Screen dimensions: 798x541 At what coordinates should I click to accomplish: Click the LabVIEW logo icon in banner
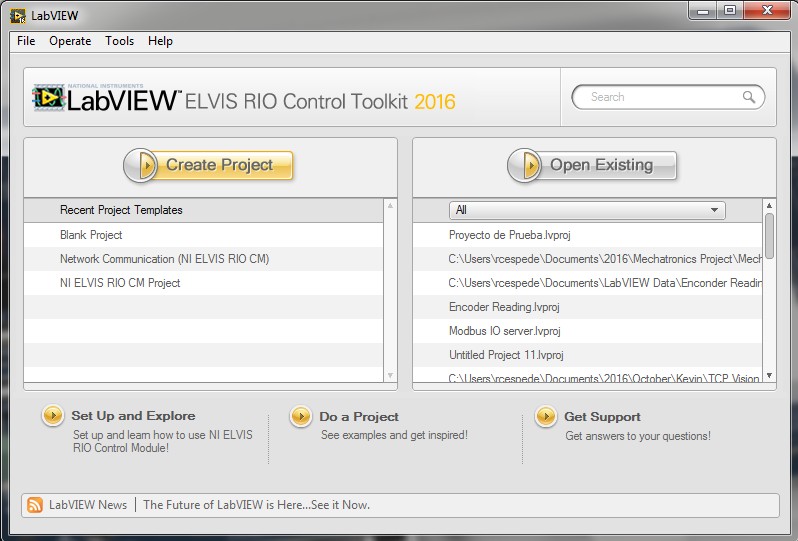(47, 98)
